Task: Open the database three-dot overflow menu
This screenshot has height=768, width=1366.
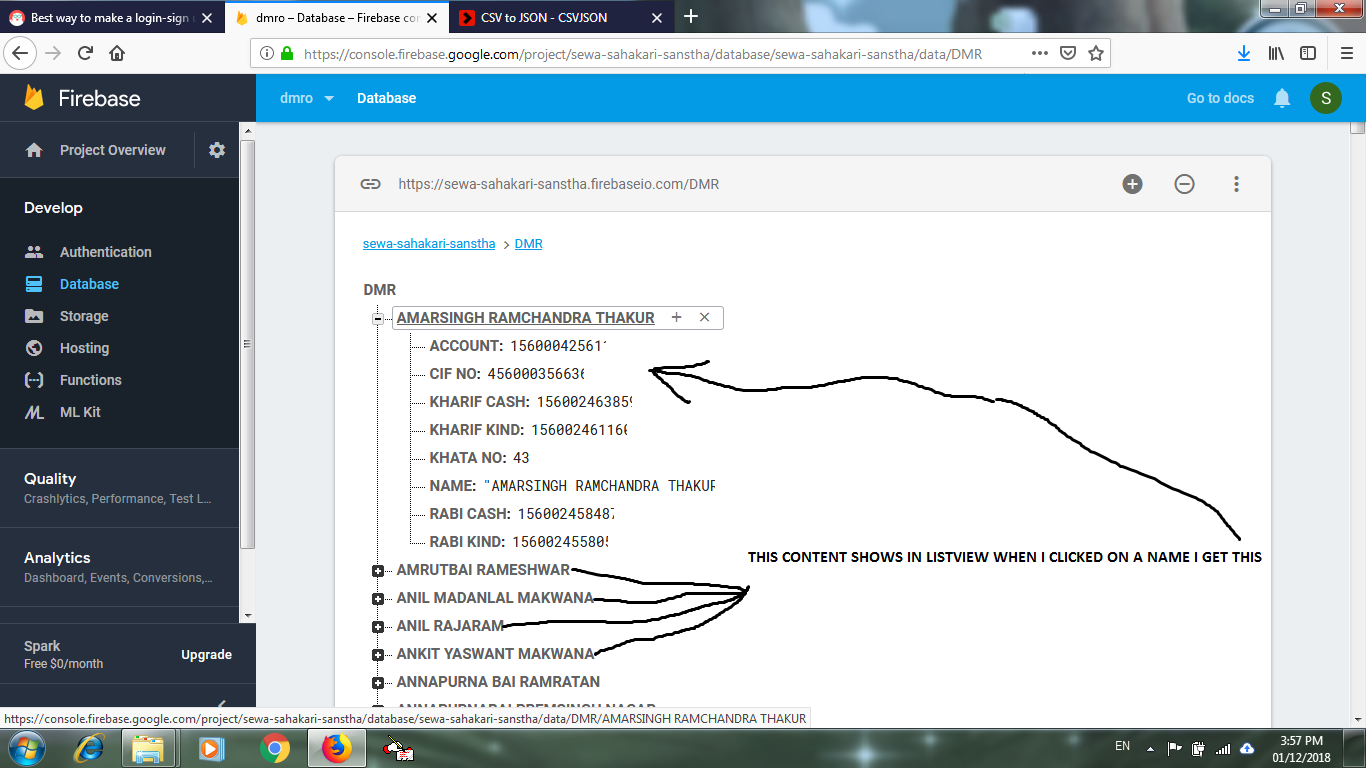Action: pos(1236,184)
